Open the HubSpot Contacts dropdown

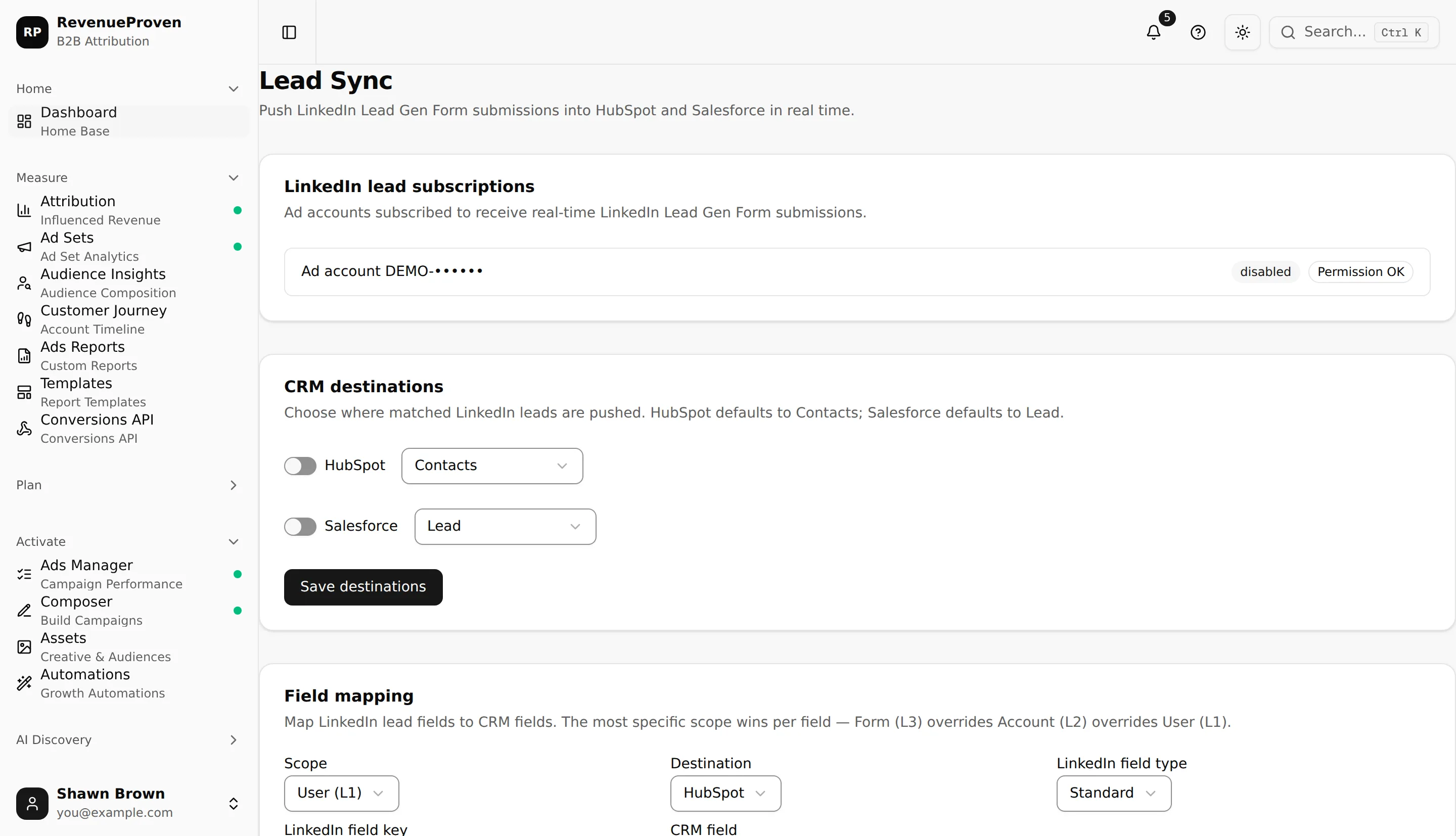[x=492, y=466]
